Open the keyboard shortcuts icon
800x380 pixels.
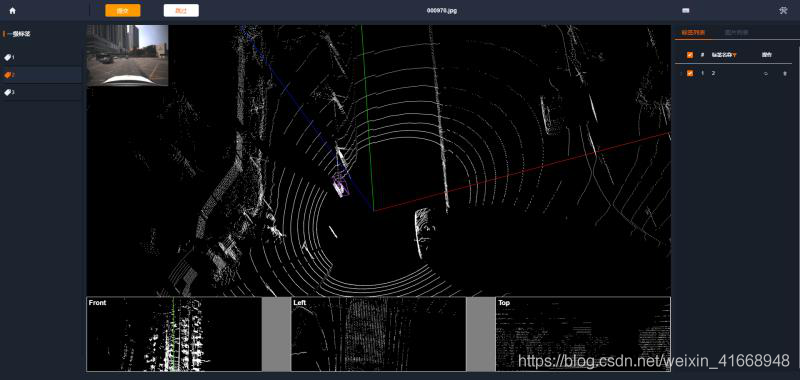pyautogui.click(x=686, y=10)
